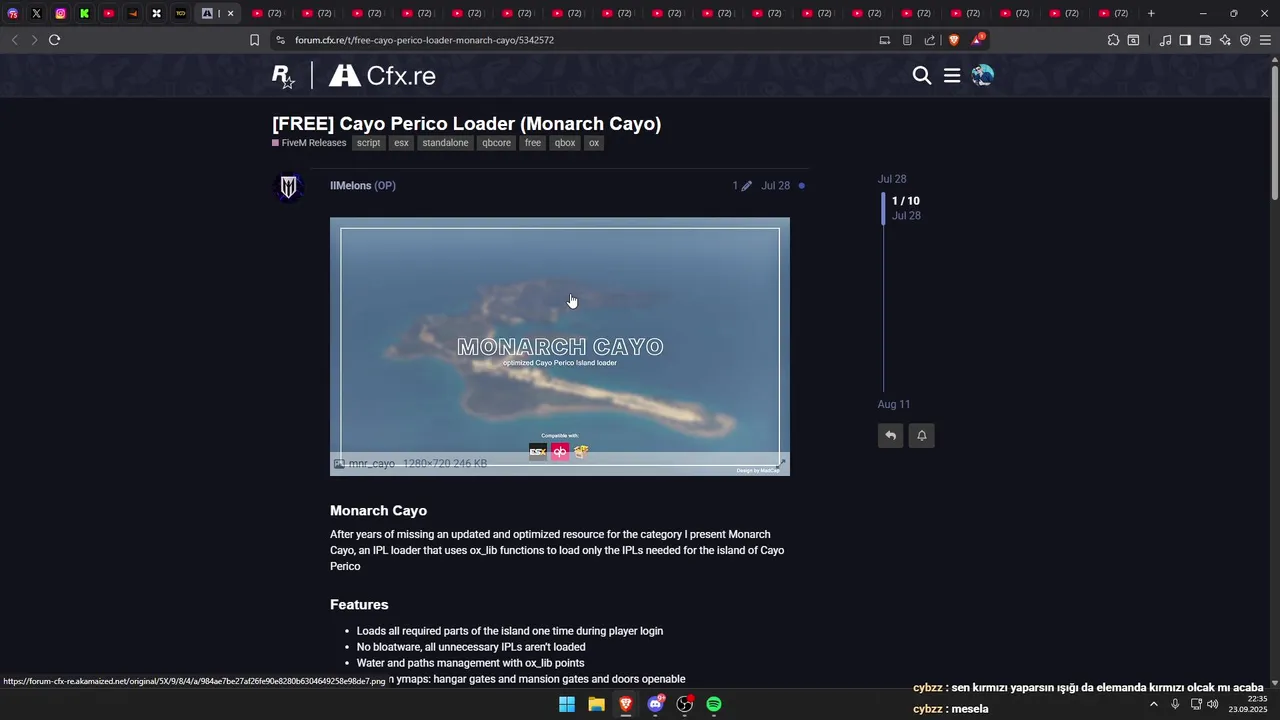1280x720 pixels.
Task: Open the Brave VPN shield icon
Action: (1245, 40)
